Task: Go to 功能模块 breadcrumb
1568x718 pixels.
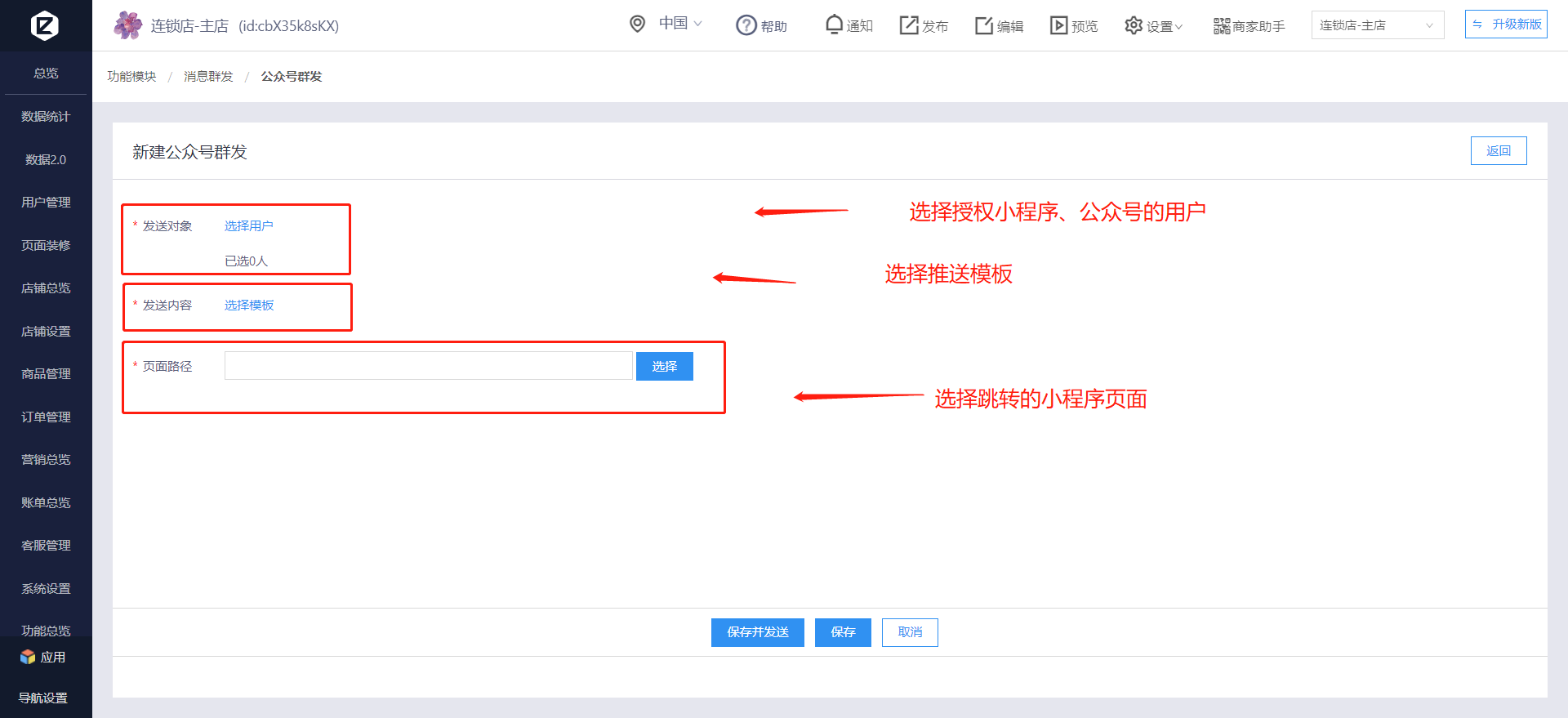Action: pos(131,76)
